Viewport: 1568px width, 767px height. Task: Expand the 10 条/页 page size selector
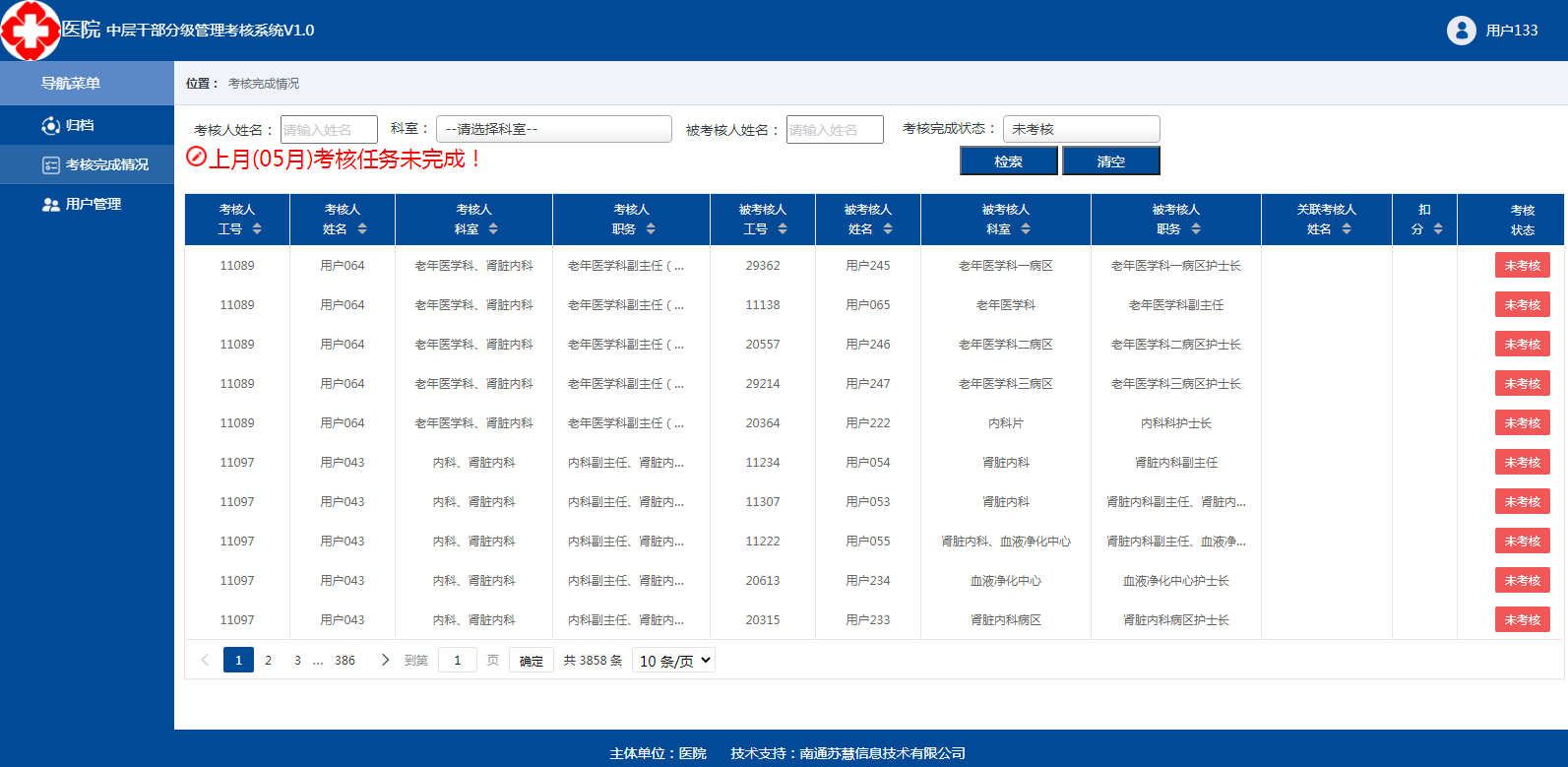coord(674,661)
